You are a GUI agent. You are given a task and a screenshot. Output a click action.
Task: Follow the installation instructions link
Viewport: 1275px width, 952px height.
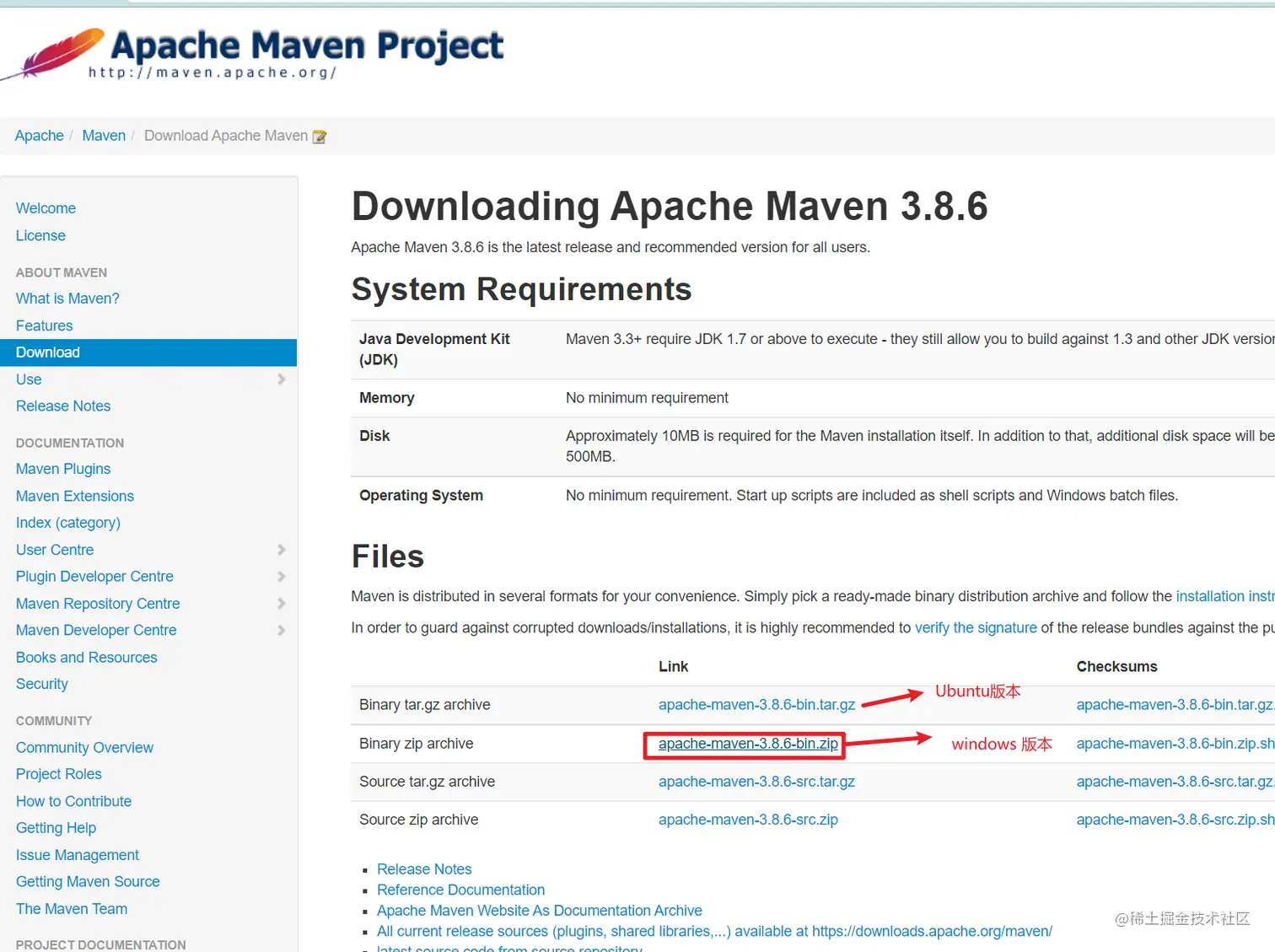tap(1225, 596)
